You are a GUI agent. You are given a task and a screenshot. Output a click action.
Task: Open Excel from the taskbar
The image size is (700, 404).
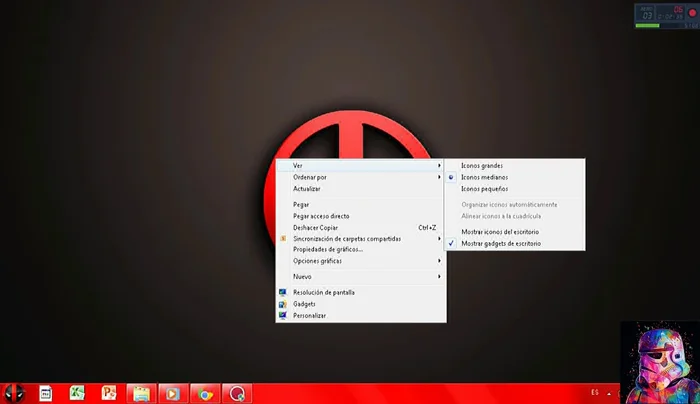click(x=76, y=393)
